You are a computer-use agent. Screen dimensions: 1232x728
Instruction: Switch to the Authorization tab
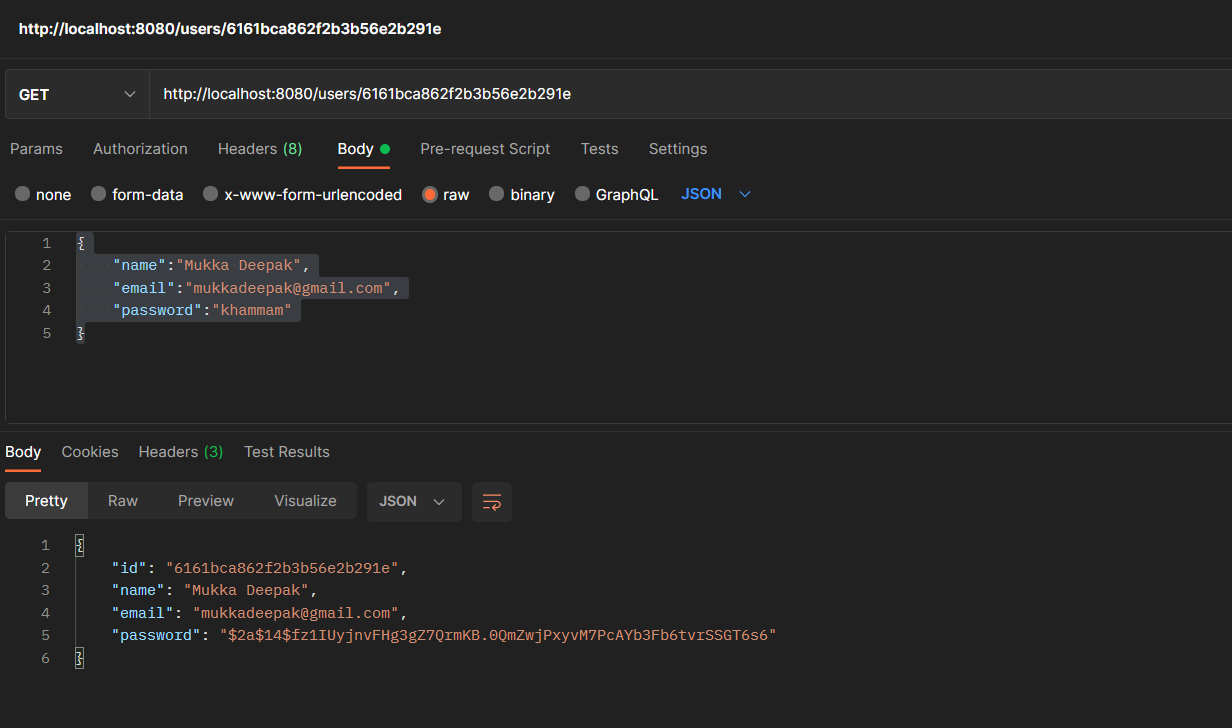pyautogui.click(x=140, y=148)
